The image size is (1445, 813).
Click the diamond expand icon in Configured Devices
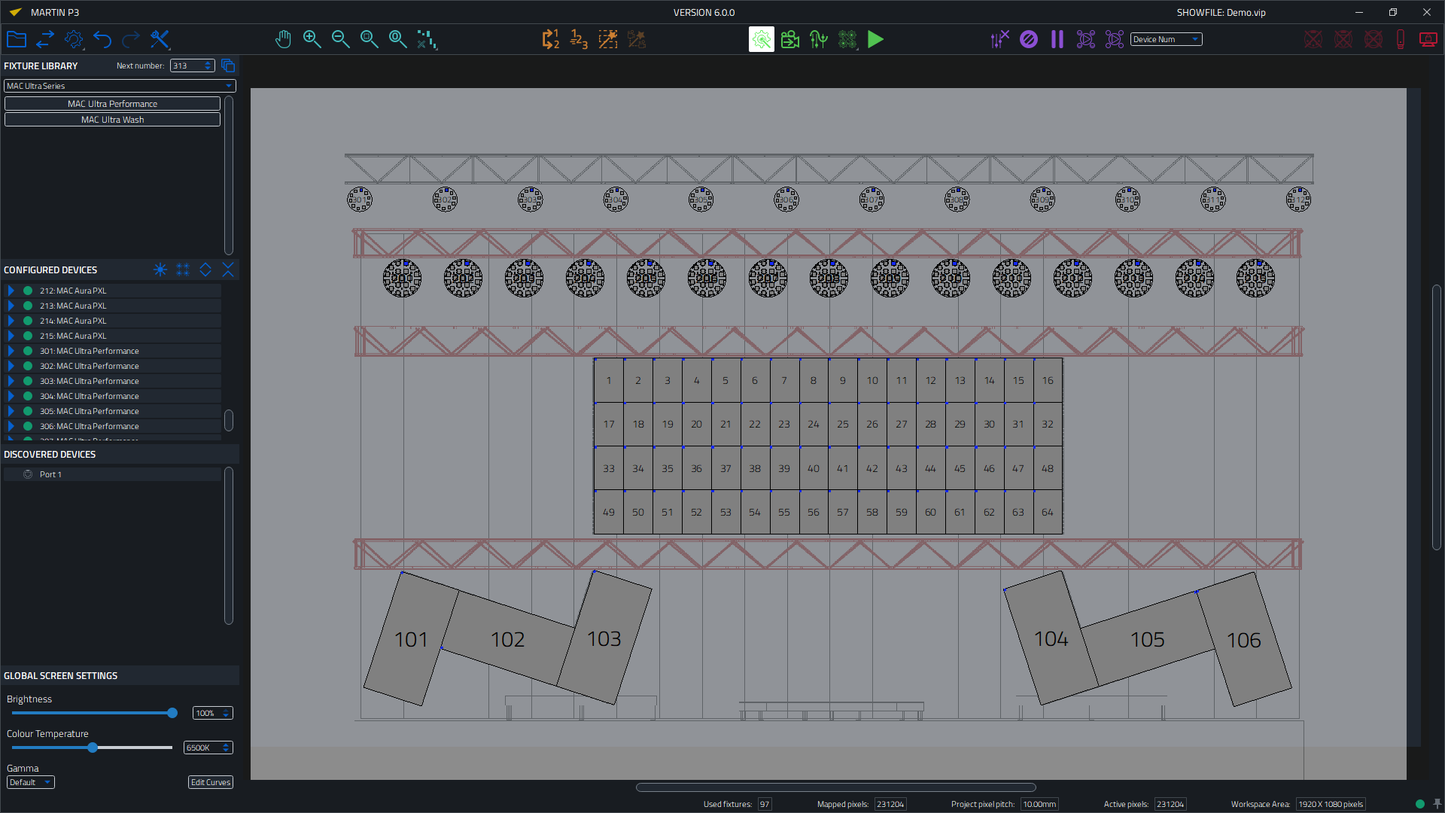click(205, 270)
